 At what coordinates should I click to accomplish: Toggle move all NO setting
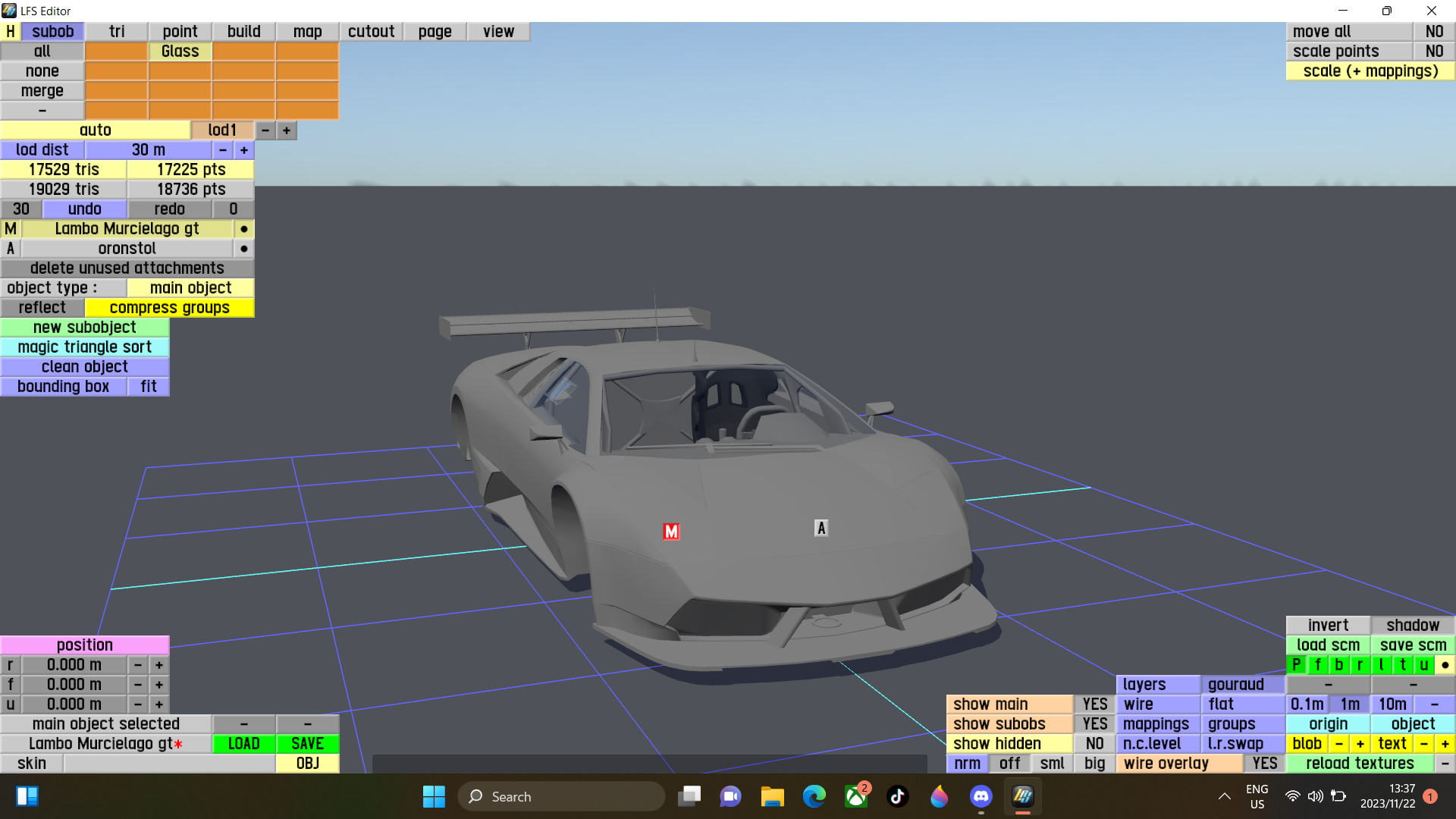[x=1433, y=32]
